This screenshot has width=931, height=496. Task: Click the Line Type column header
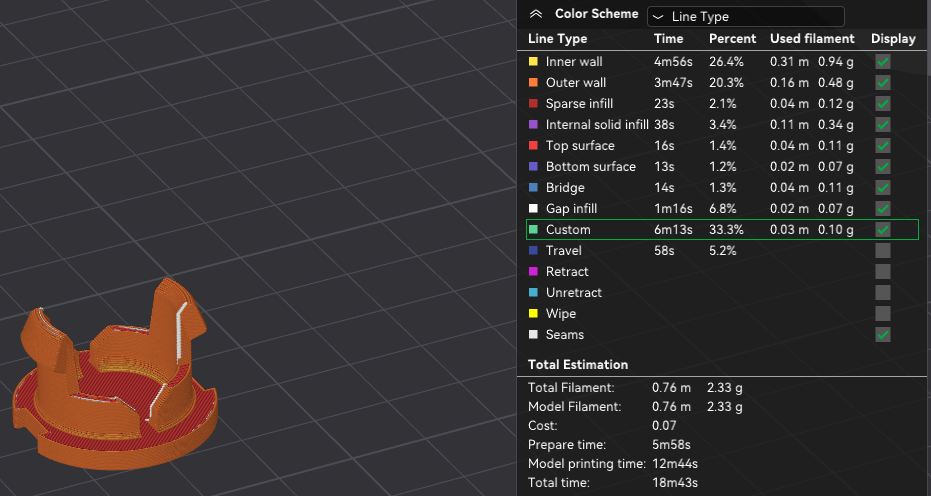tap(558, 39)
